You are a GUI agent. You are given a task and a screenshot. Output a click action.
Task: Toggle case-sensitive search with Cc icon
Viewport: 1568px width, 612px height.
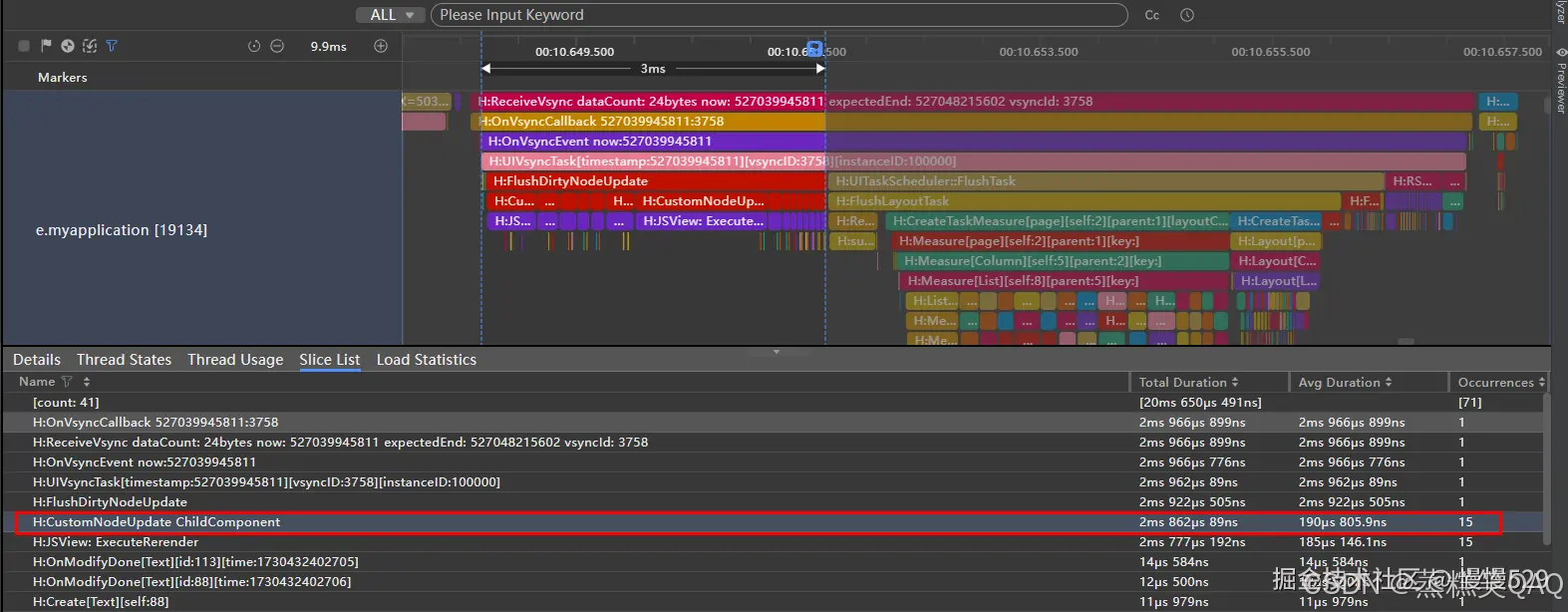1152,15
